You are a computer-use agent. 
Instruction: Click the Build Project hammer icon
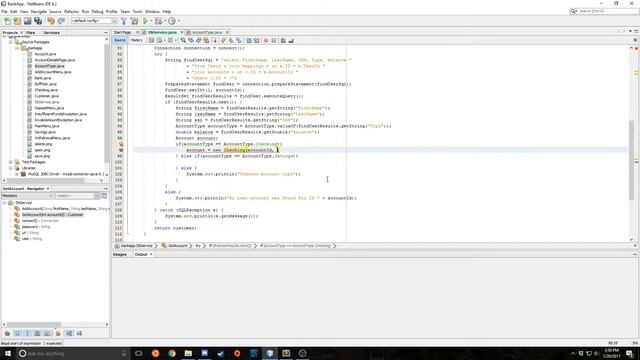tap(124, 21)
